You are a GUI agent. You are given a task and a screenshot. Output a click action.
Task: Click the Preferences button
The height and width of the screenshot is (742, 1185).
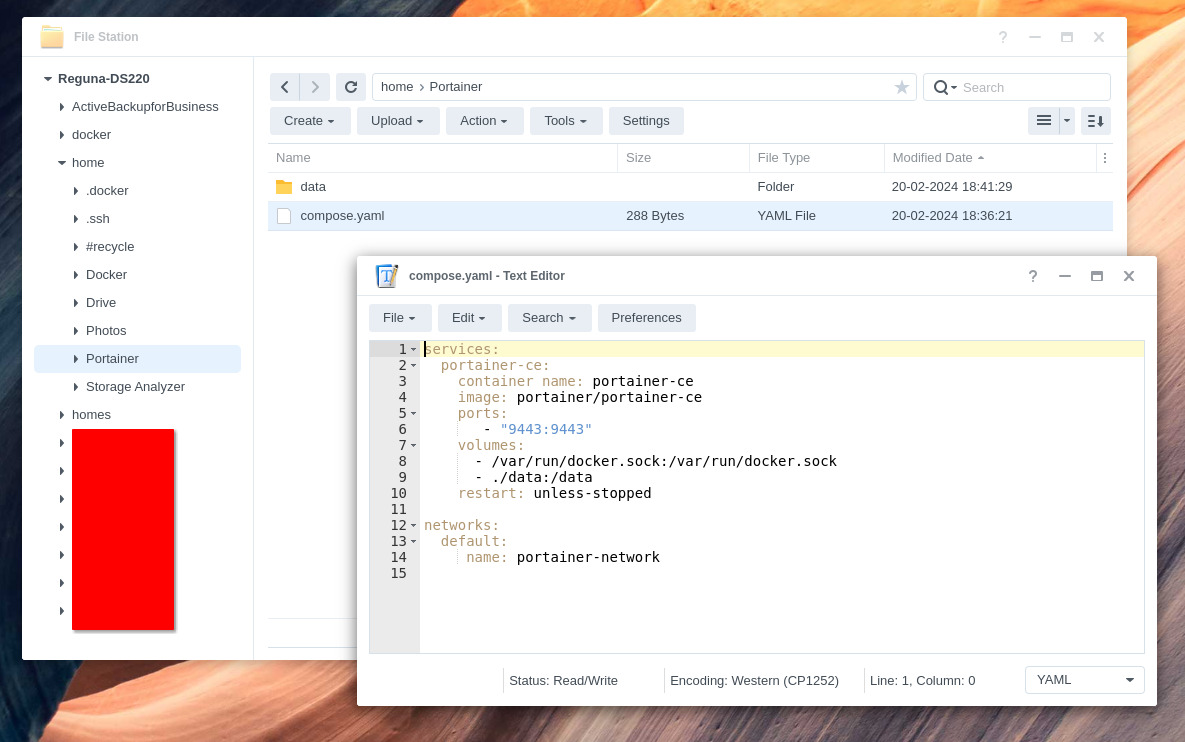click(646, 318)
